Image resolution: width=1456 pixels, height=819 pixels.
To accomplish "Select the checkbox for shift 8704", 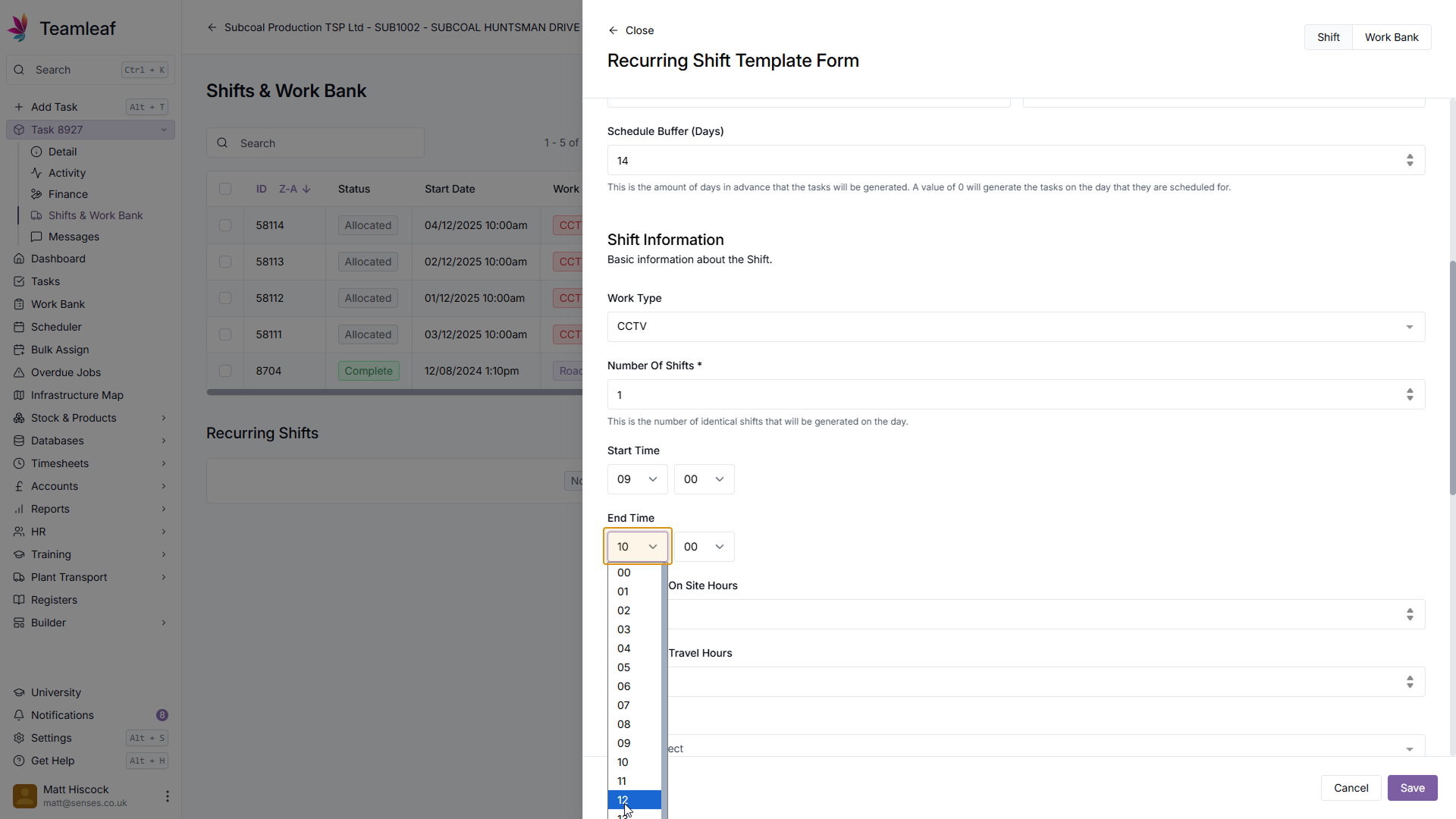I will point(225,371).
